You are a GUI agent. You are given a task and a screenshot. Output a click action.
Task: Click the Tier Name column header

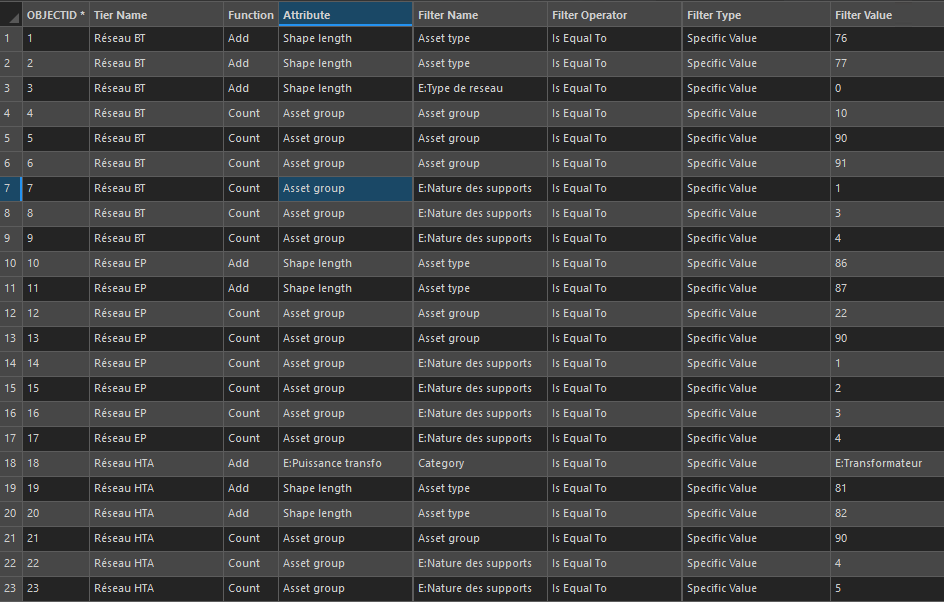[x=157, y=15]
